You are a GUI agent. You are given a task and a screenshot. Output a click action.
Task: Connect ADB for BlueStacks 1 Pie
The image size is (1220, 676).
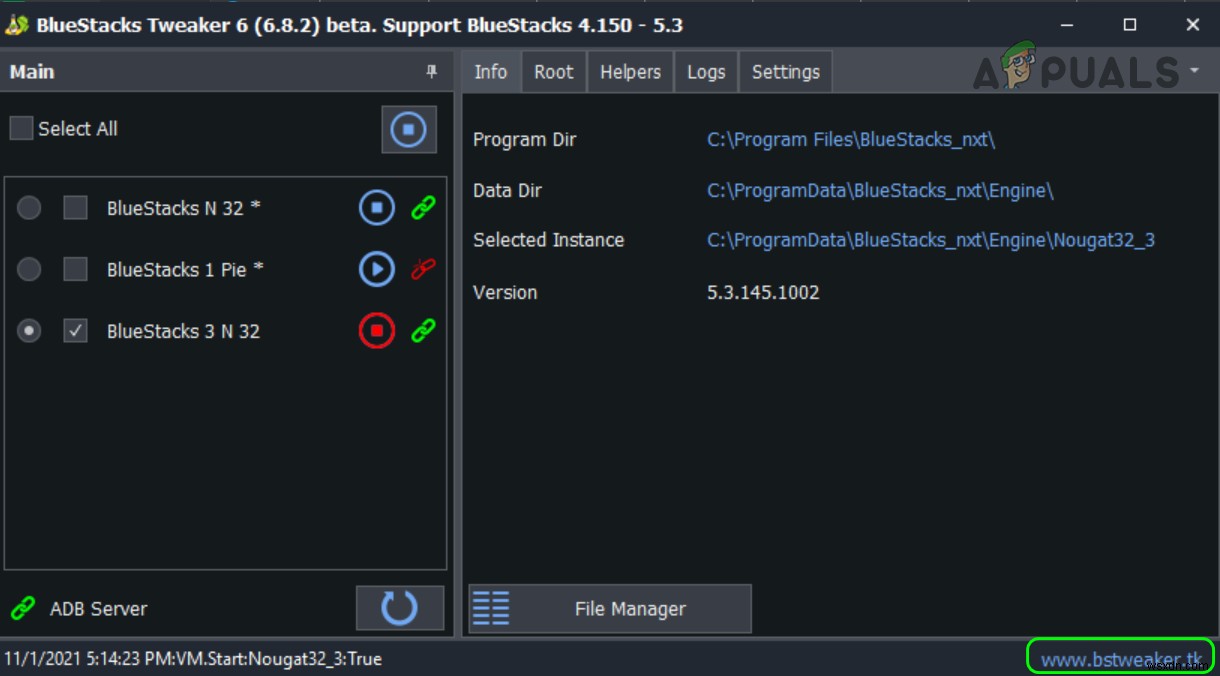click(x=420, y=269)
